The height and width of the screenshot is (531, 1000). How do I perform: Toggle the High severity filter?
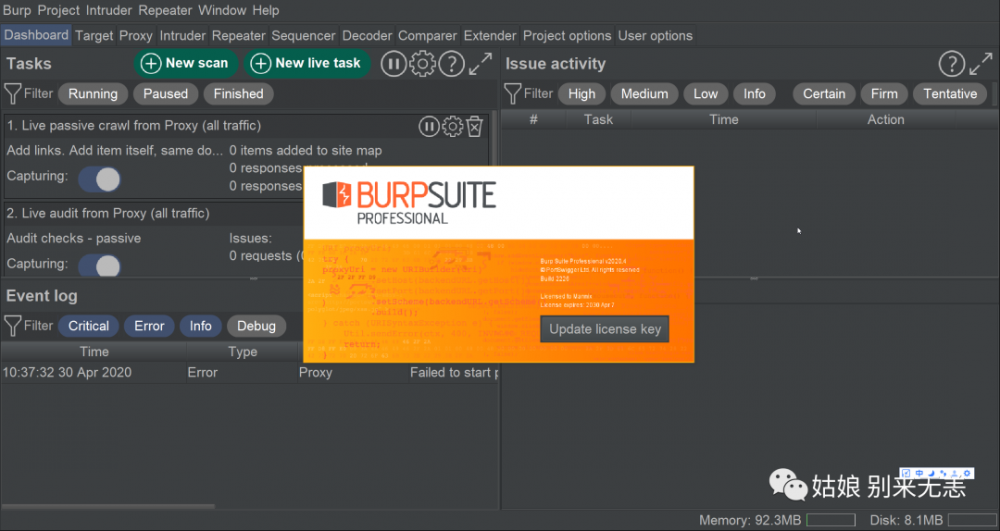coord(582,94)
